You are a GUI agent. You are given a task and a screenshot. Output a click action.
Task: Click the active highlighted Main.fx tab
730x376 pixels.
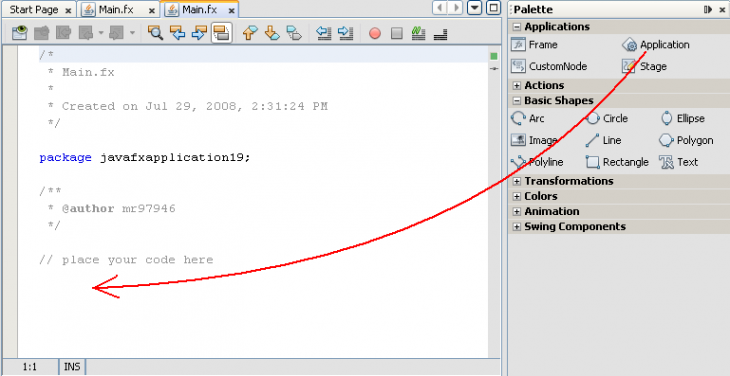(199, 10)
